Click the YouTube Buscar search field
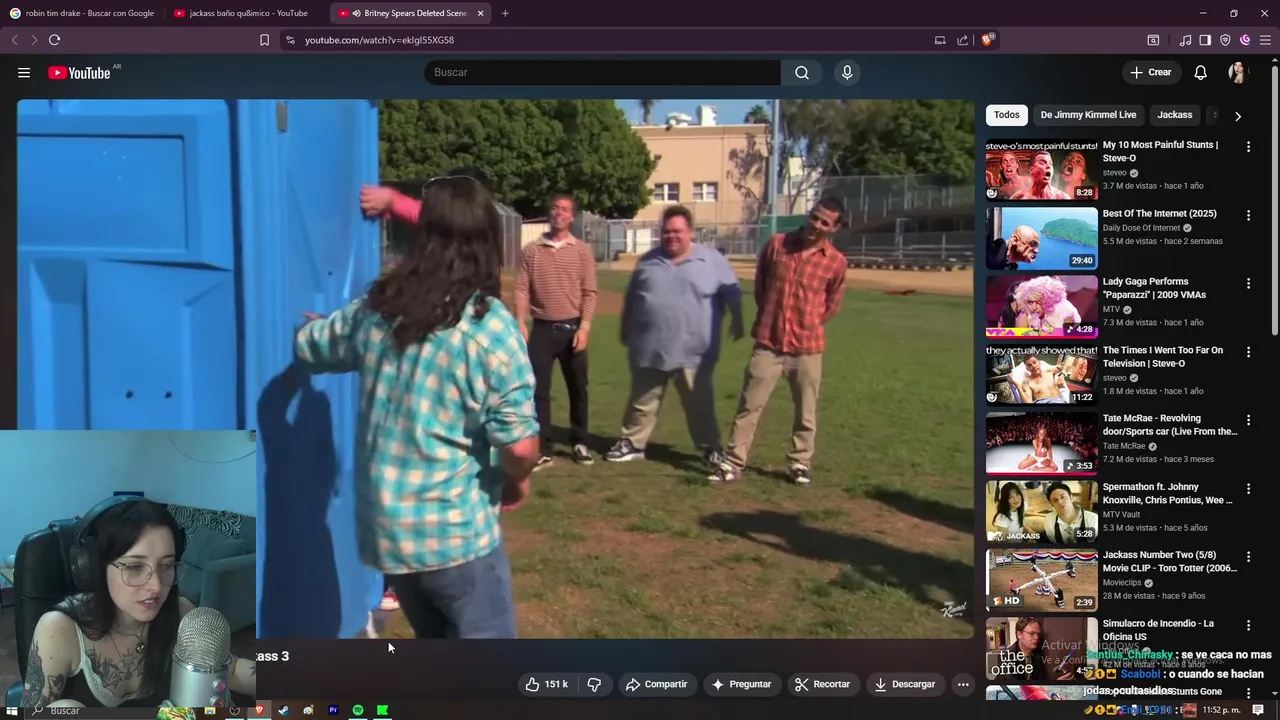This screenshot has height=720, width=1280. pyautogui.click(x=603, y=72)
